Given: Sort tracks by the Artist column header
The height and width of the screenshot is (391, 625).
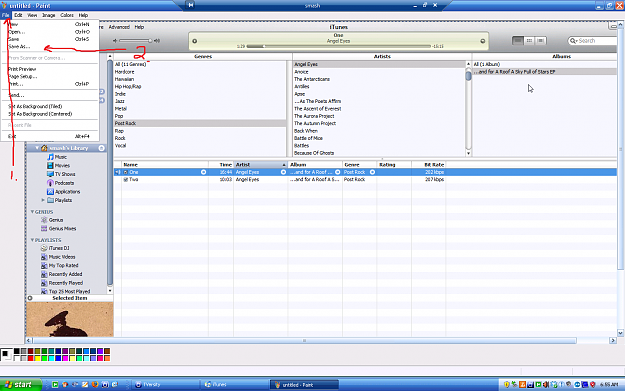Looking at the screenshot, I should pos(261,165).
